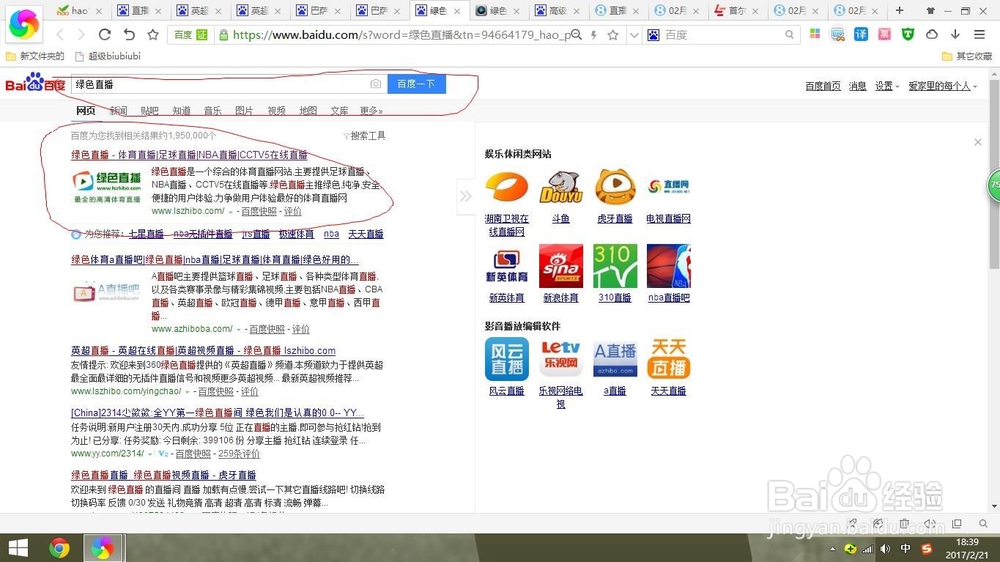
Task: Open the user account dropdown 爱家里的每个人
Action: (x=943, y=86)
